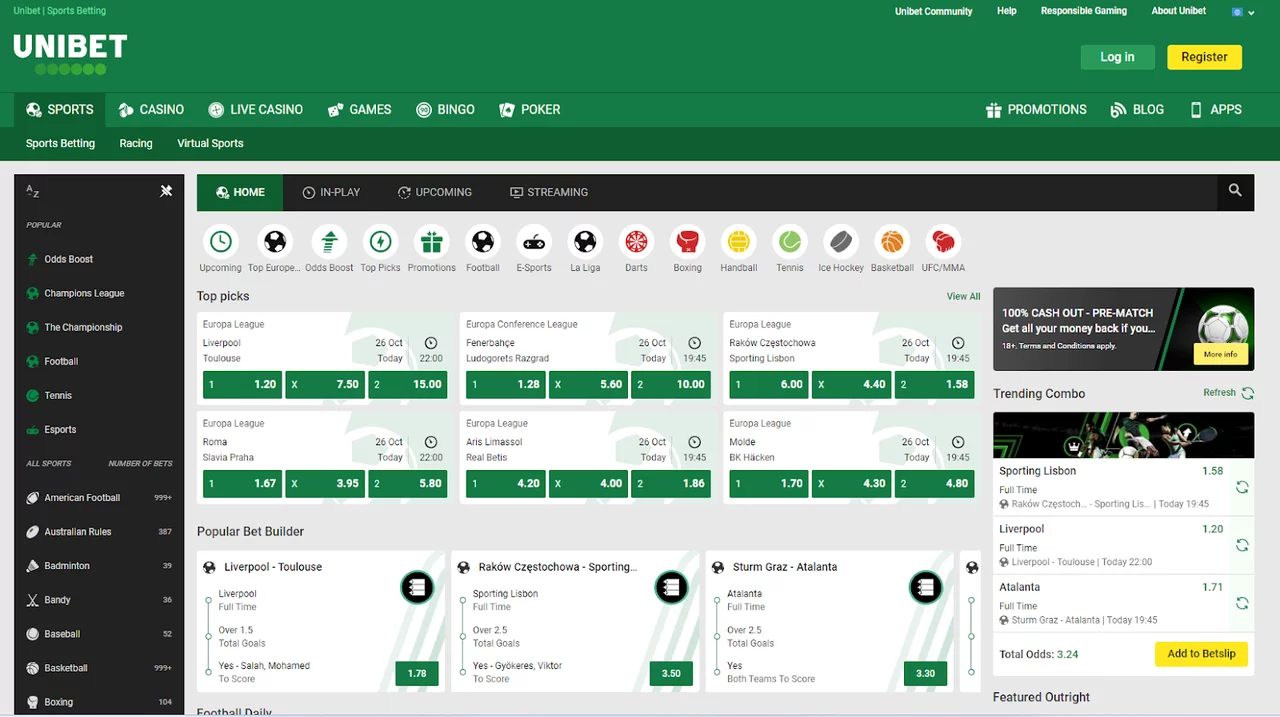The width and height of the screenshot is (1280, 717).
Task: Open the Streaming tab
Action: coord(549,192)
